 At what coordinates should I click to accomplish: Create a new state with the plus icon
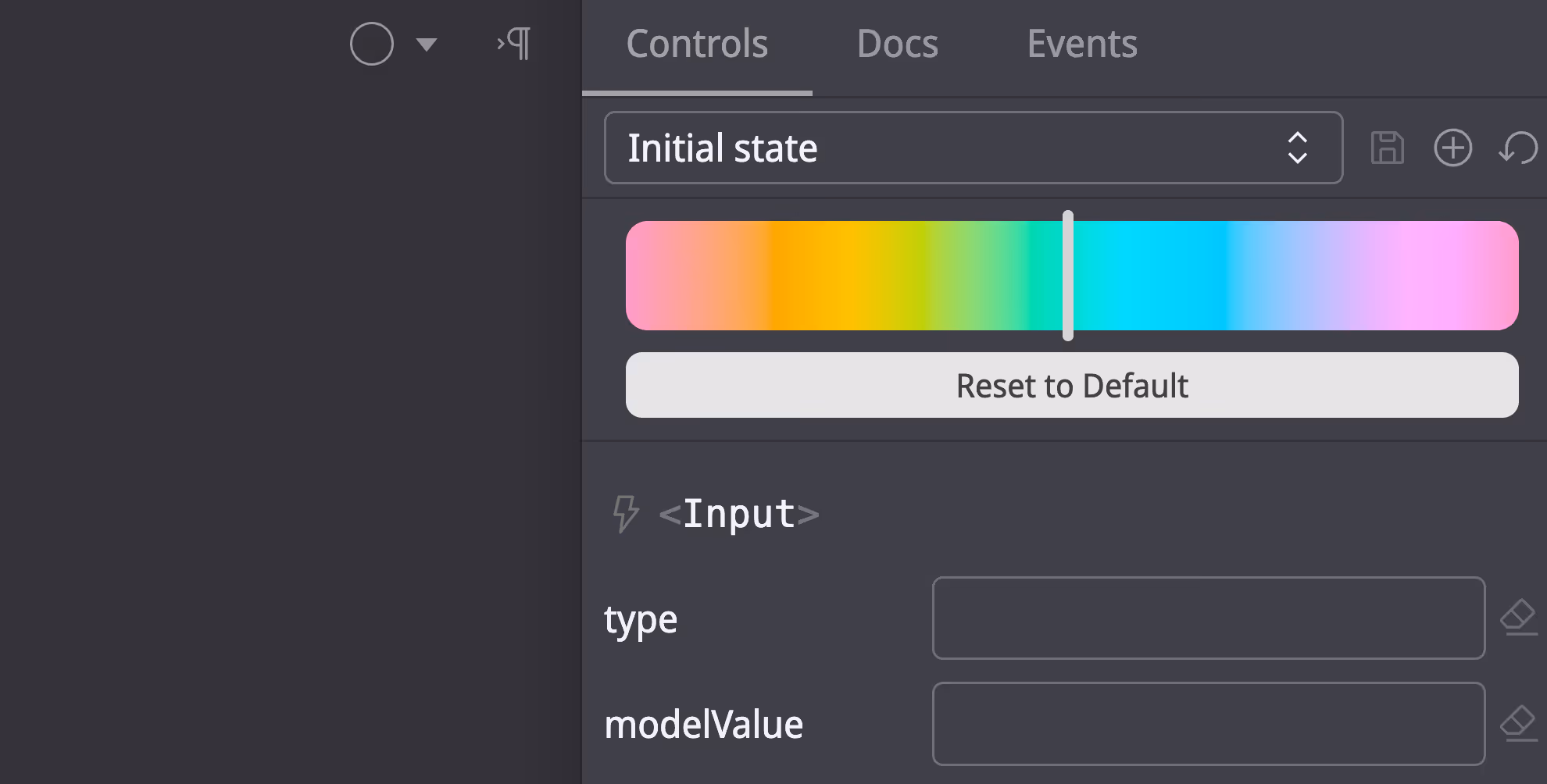click(x=1452, y=148)
